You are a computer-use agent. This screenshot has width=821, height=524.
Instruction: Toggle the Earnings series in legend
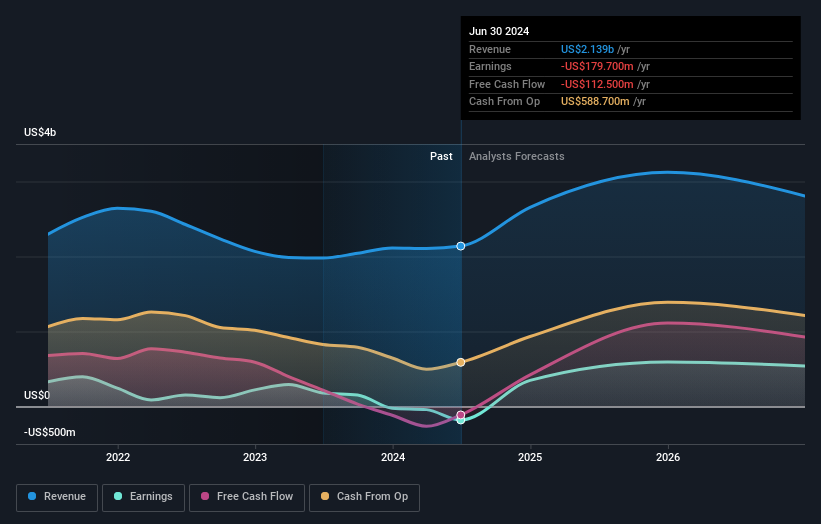click(143, 497)
